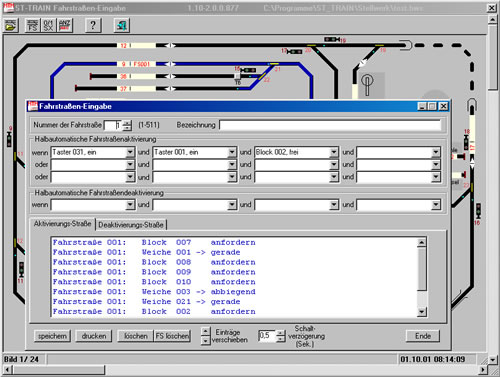500x377 pixels.
Task: Select row 'Block 002 anfordern'
Action: (154, 312)
